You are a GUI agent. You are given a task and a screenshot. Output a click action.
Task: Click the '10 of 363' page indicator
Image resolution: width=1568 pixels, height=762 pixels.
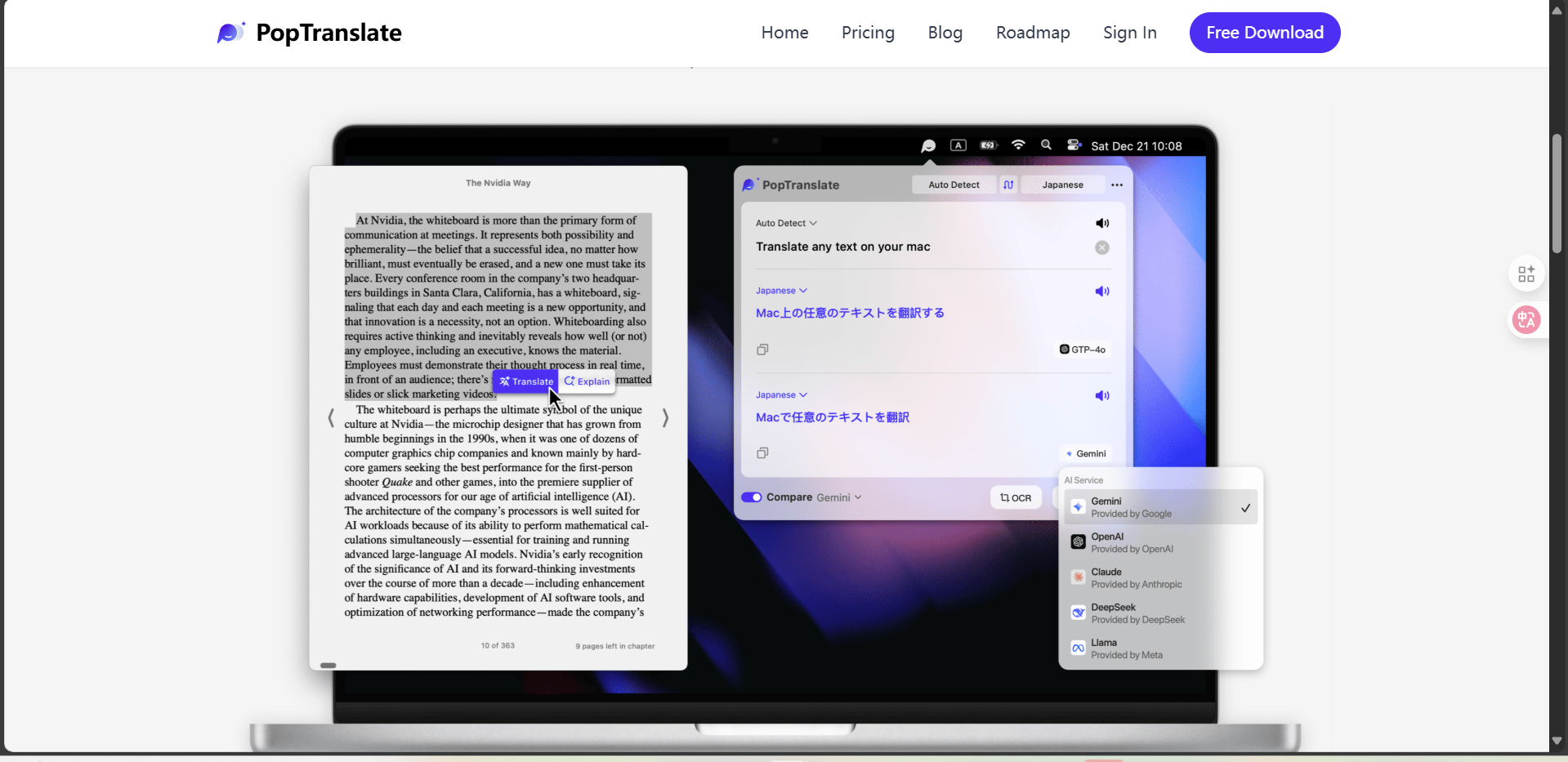498,646
